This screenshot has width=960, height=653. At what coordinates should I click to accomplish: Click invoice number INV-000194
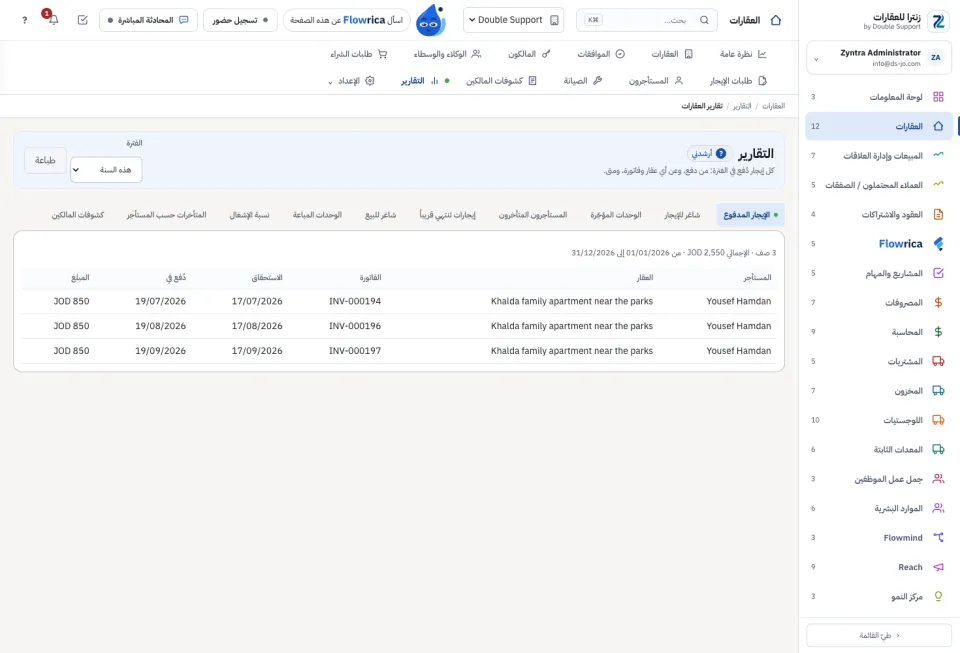[x=355, y=301]
